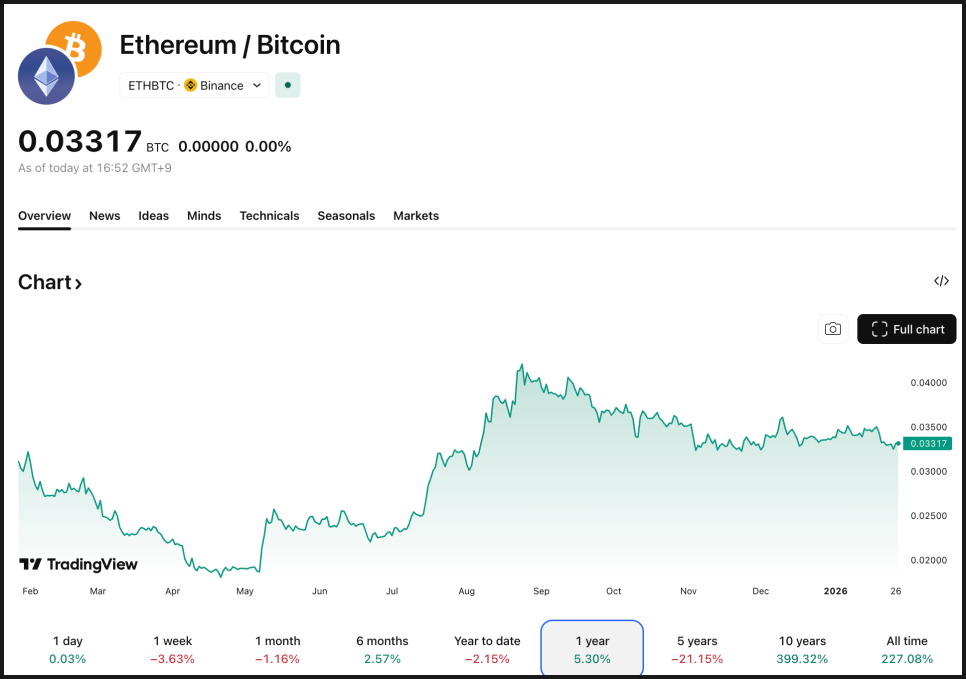966x679 pixels.
Task: Switch to the News tab
Action: pos(104,216)
